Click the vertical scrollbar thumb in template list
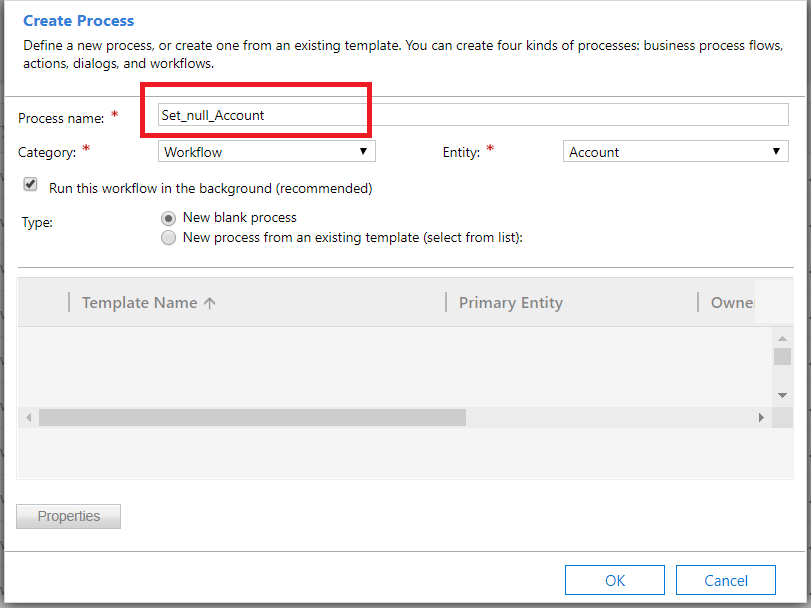 point(782,357)
